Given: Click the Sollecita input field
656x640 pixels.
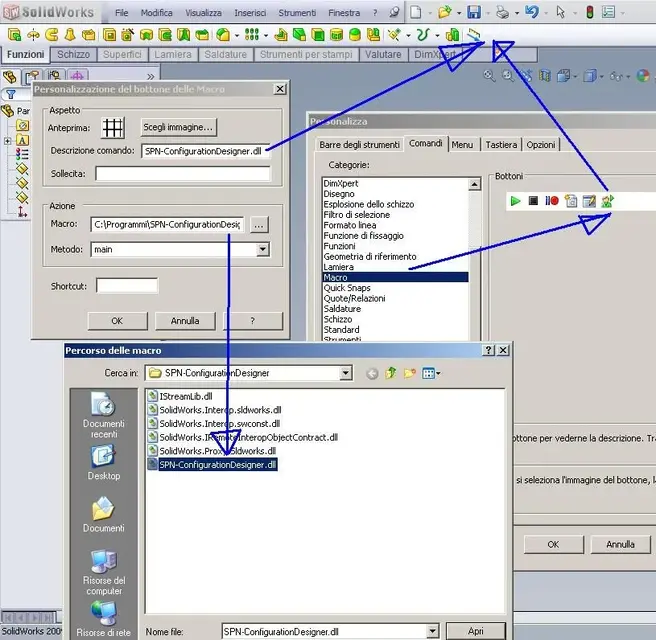Looking at the screenshot, I should click(x=183, y=174).
